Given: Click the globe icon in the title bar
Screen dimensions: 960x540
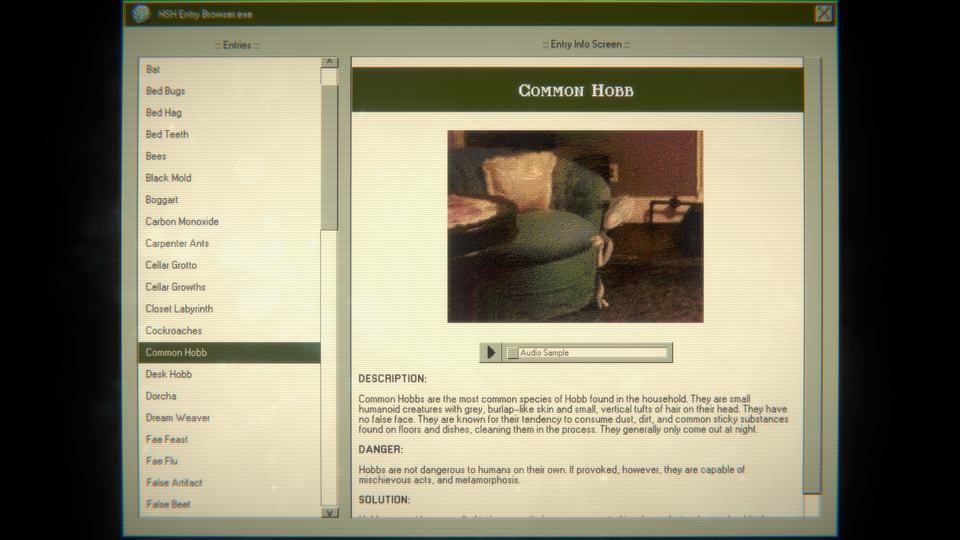Looking at the screenshot, I should (x=141, y=14).
